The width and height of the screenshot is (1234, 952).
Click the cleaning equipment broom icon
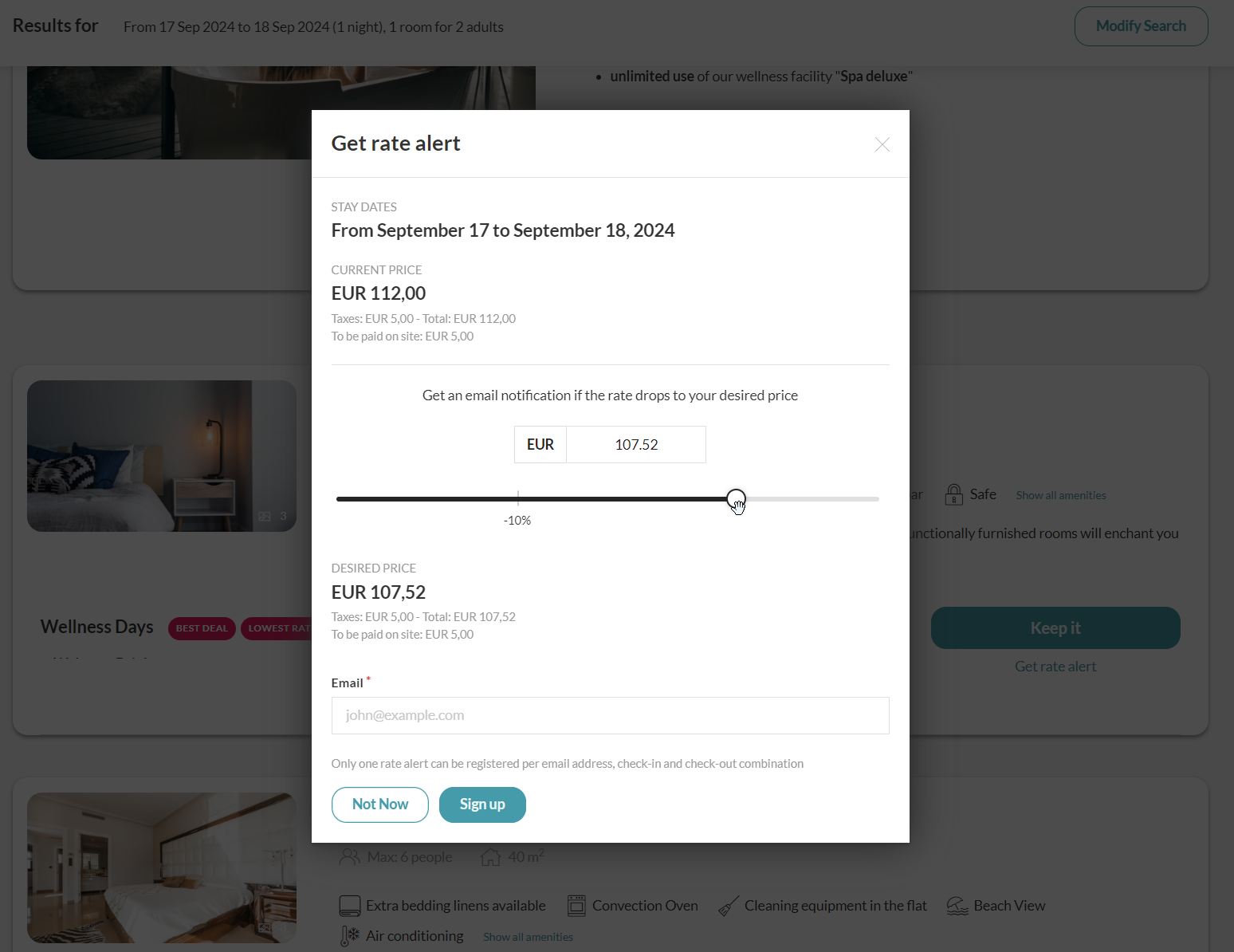pos(728,907)
